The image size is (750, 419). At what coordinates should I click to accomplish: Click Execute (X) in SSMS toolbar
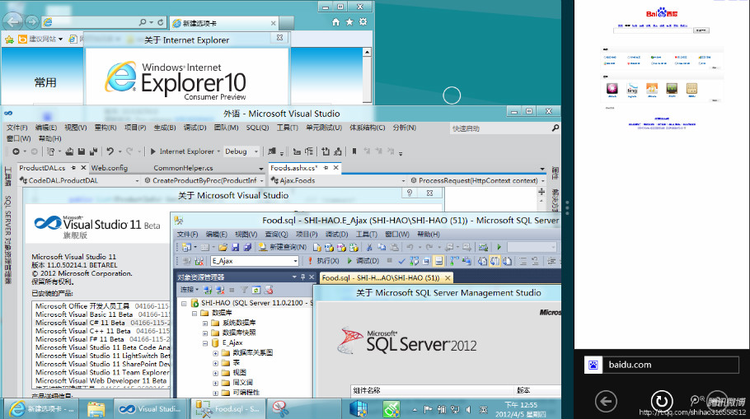(x=323, y=261)
